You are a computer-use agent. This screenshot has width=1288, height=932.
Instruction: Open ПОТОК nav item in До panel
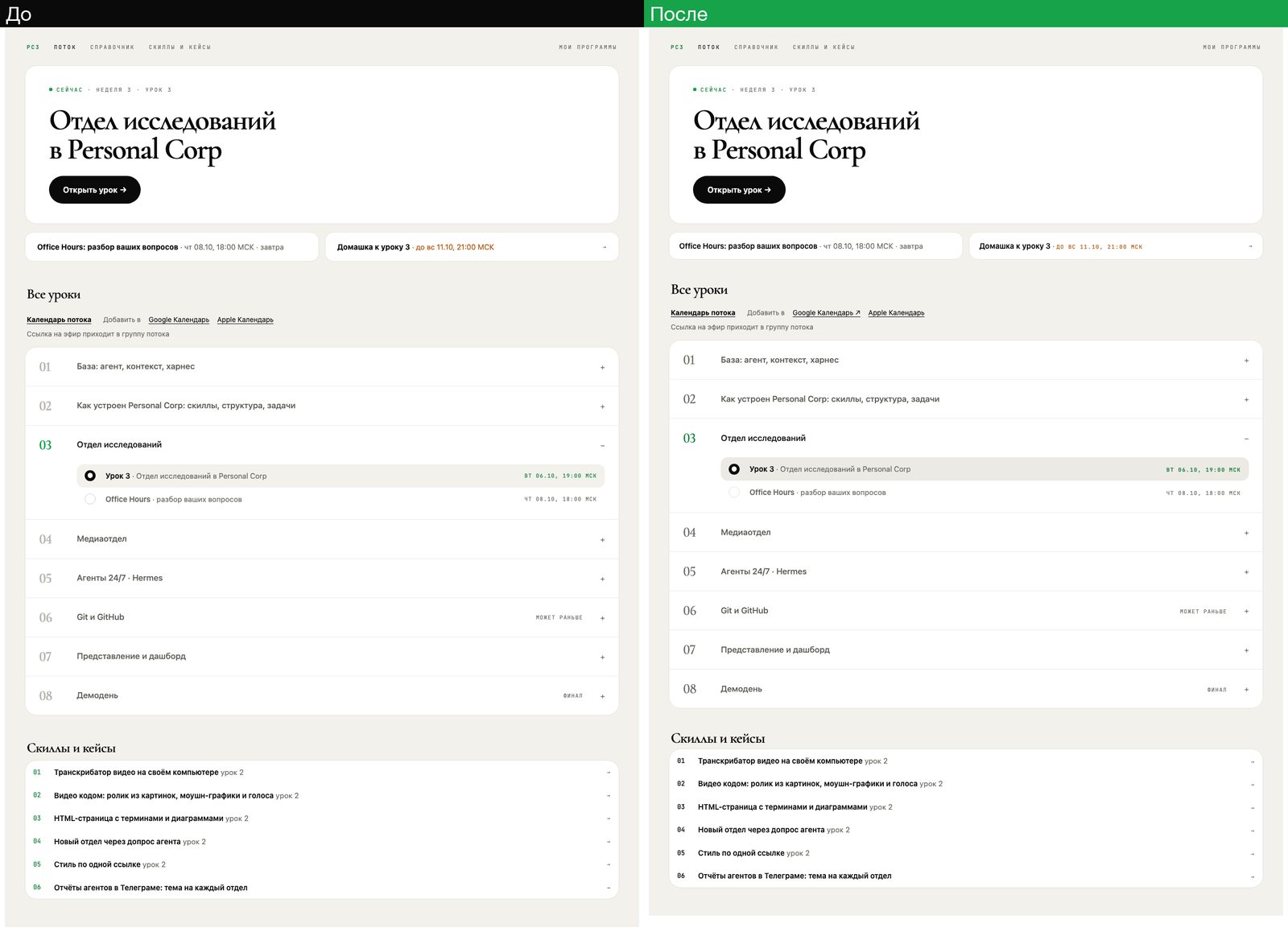coord(65,47)
